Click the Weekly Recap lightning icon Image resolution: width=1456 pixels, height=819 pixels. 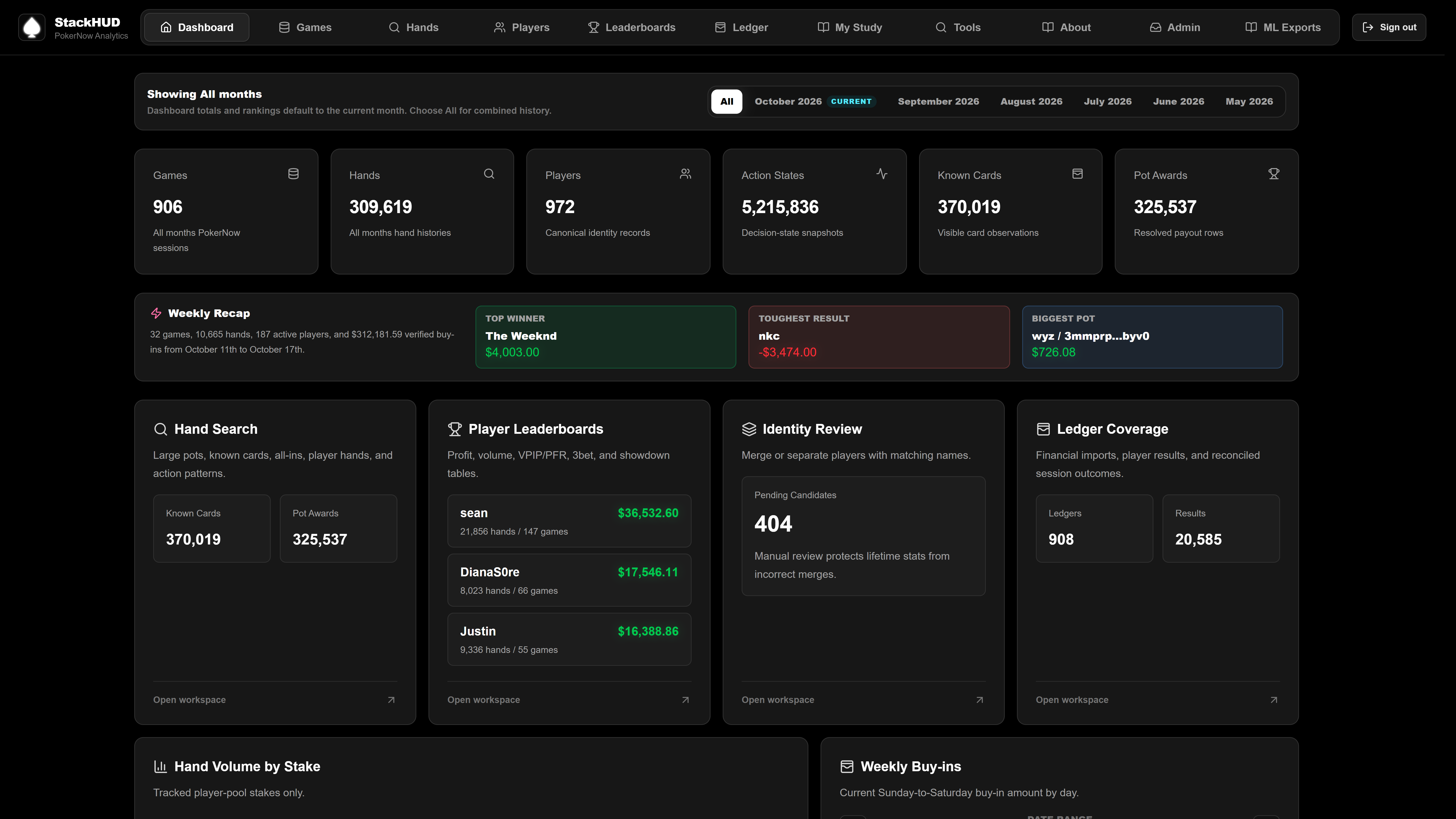(156, 313)
